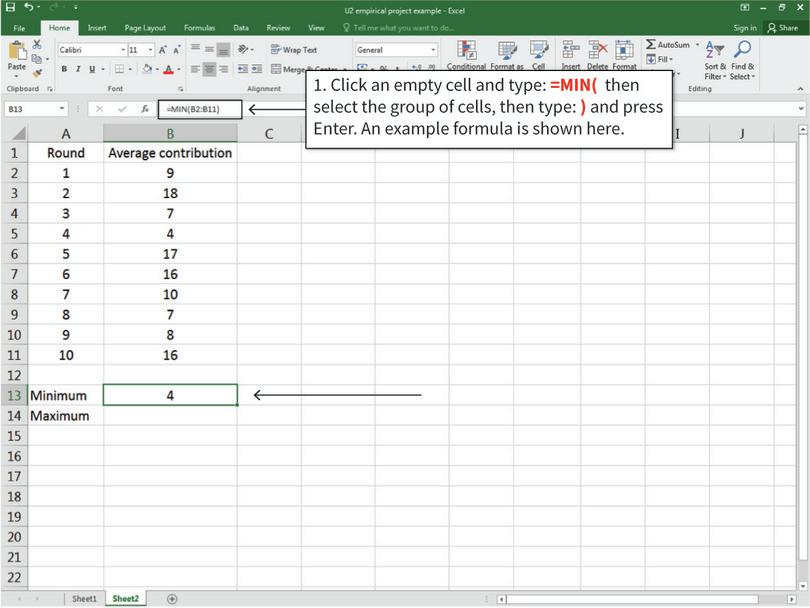Expand the Number Format dropdown showing General
Image resolution: width=810 pixels, height=608 pixels.
click(431, 48)
